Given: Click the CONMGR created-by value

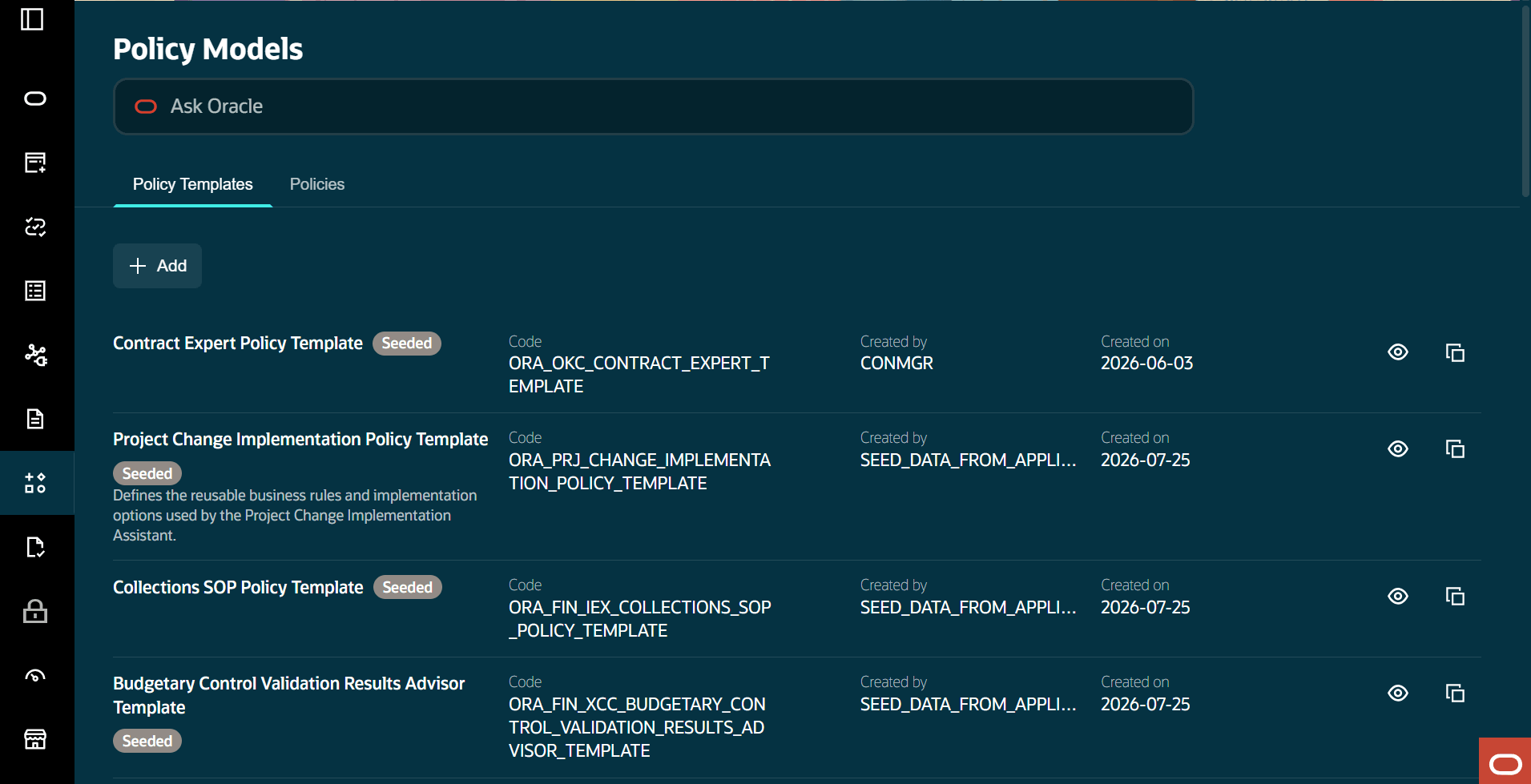Looking at the screenshot, I should (x=896, y=364).
